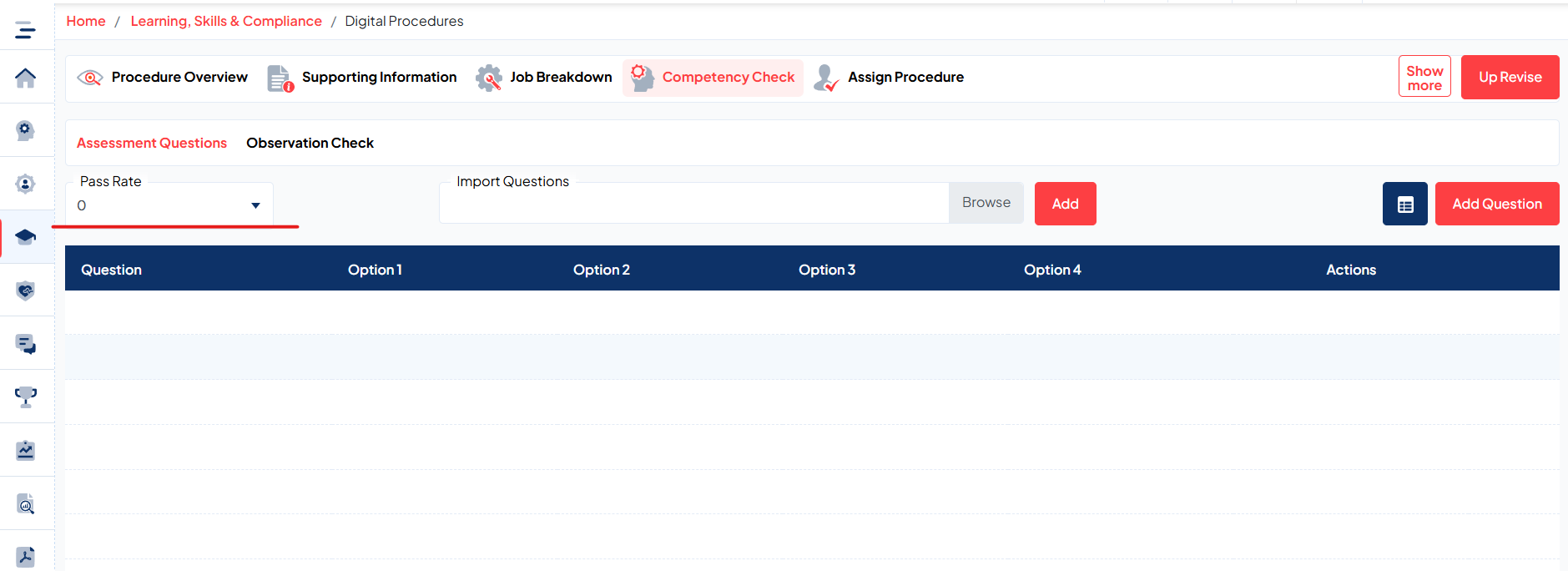Click the chart report sidebar icon

click(x=25, y=451)
